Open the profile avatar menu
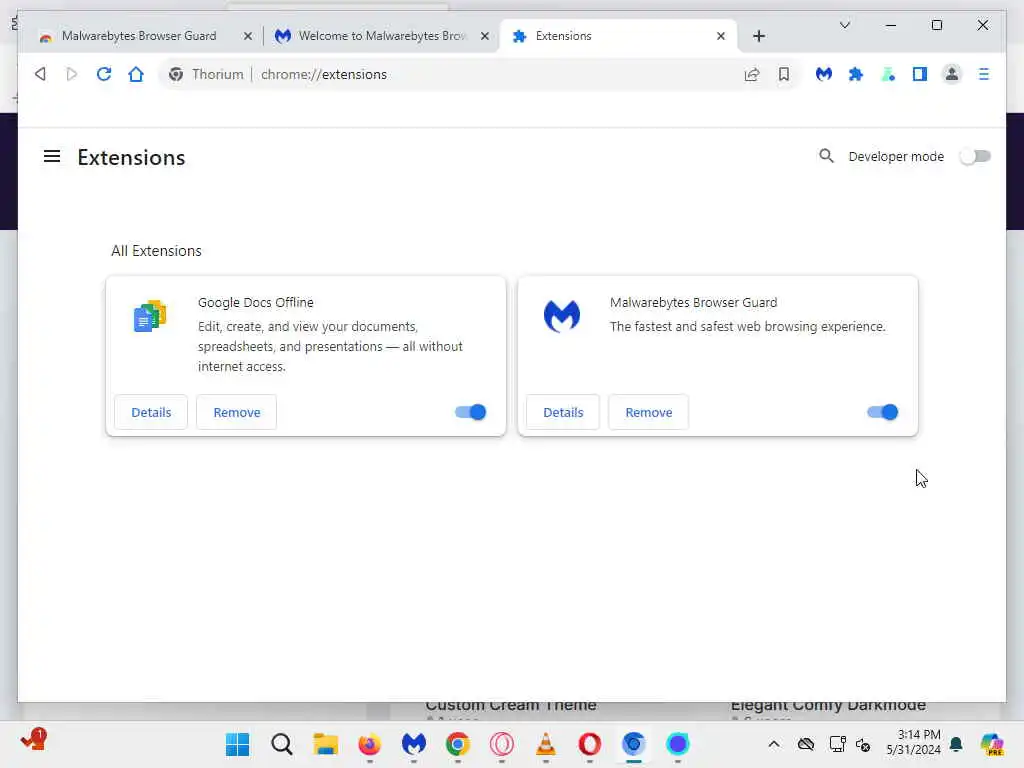This screenshot has width=1024, height=768. point(952,74)
